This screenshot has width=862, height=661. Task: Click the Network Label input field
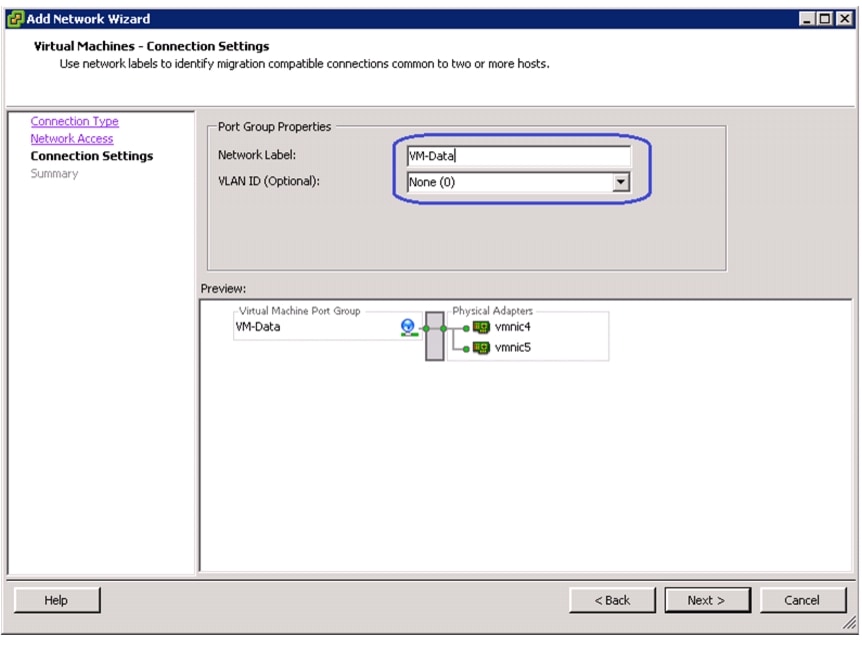pyautogui.click(x=519, y=156)
